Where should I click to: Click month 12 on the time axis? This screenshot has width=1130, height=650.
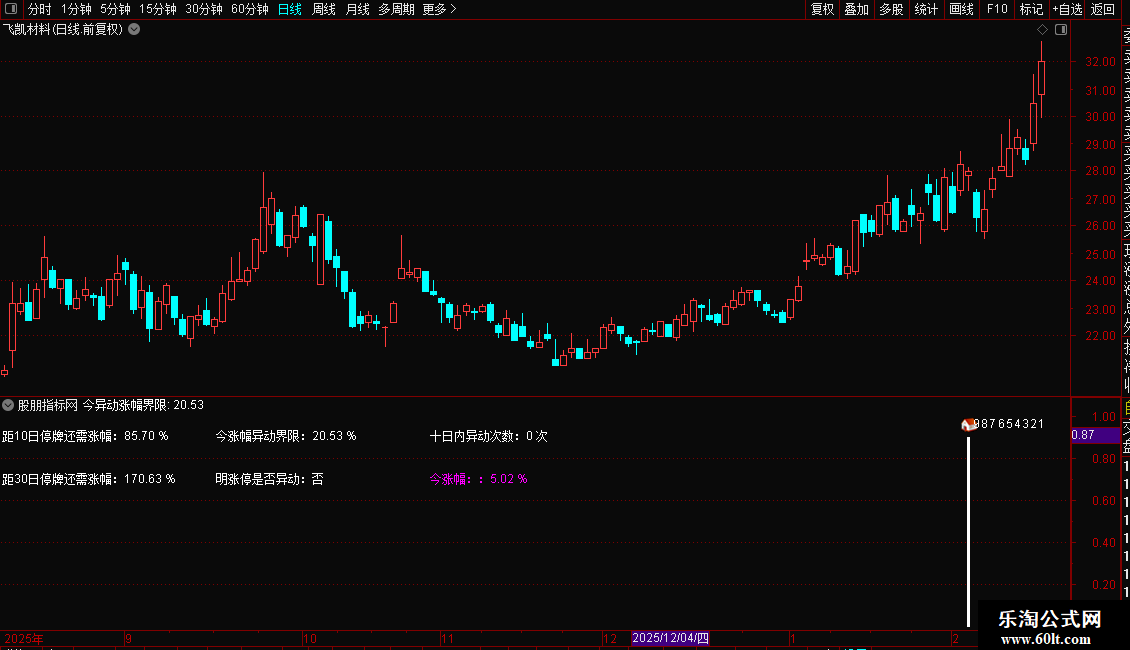(x=610, y=638)
